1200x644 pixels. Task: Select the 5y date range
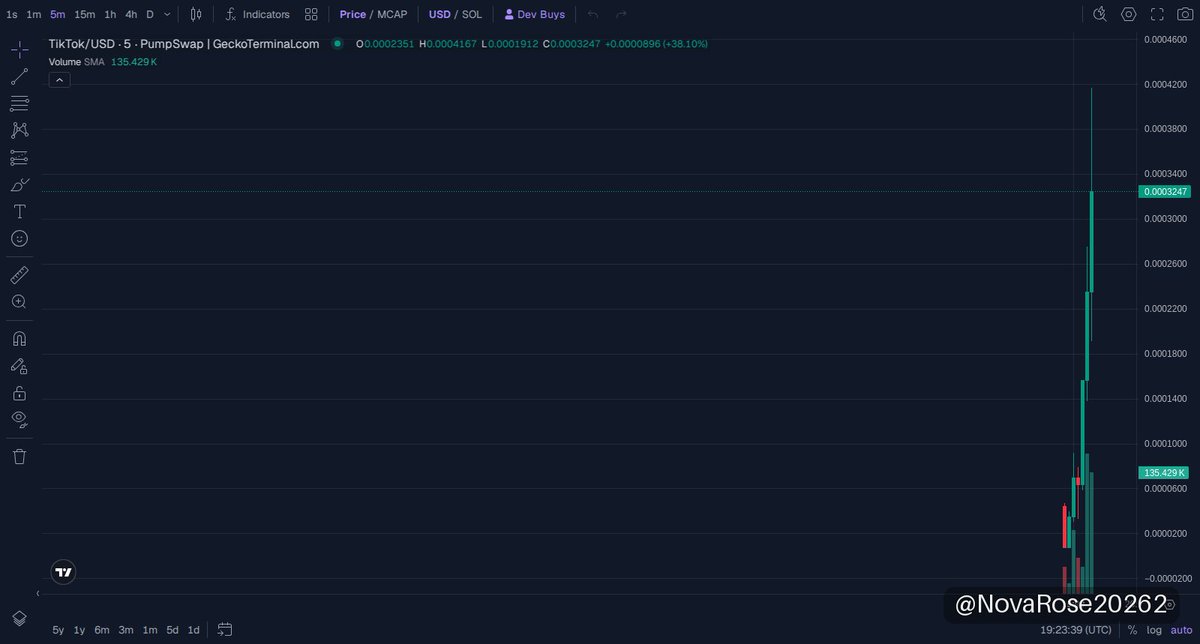[x=58, y=630]
